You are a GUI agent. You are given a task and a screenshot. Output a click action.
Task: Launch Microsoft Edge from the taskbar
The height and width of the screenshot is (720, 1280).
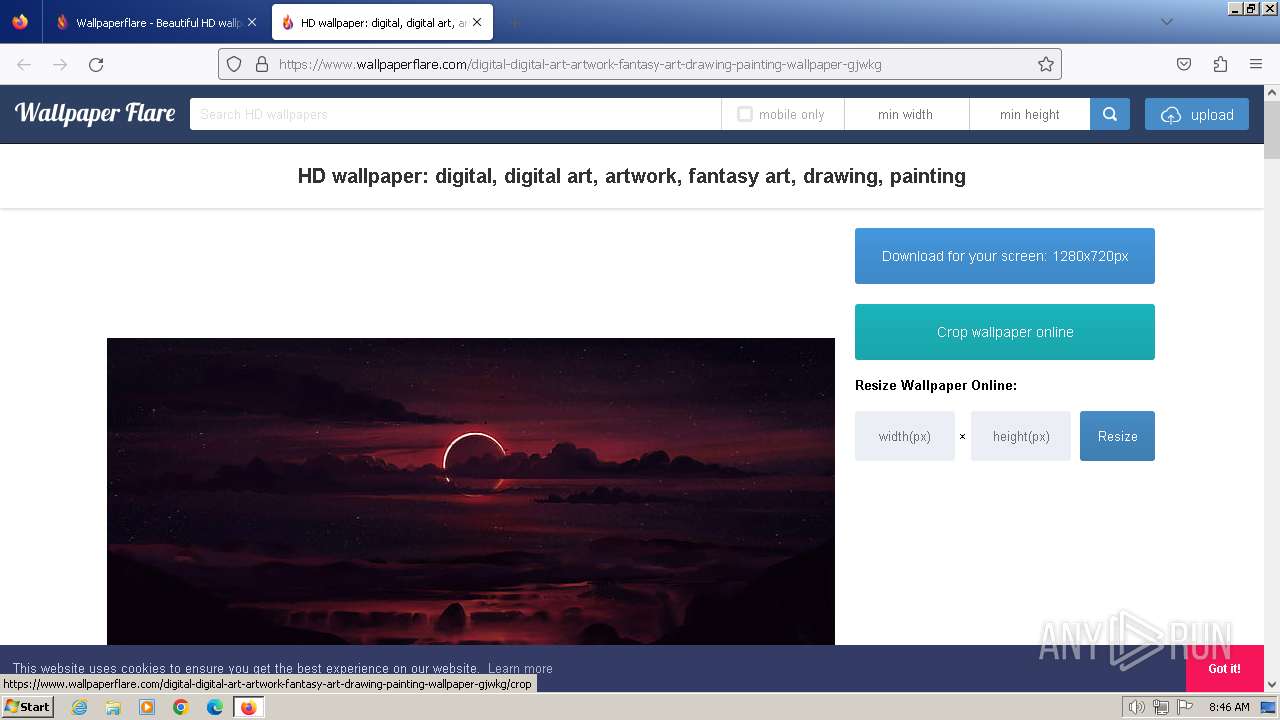215,707
